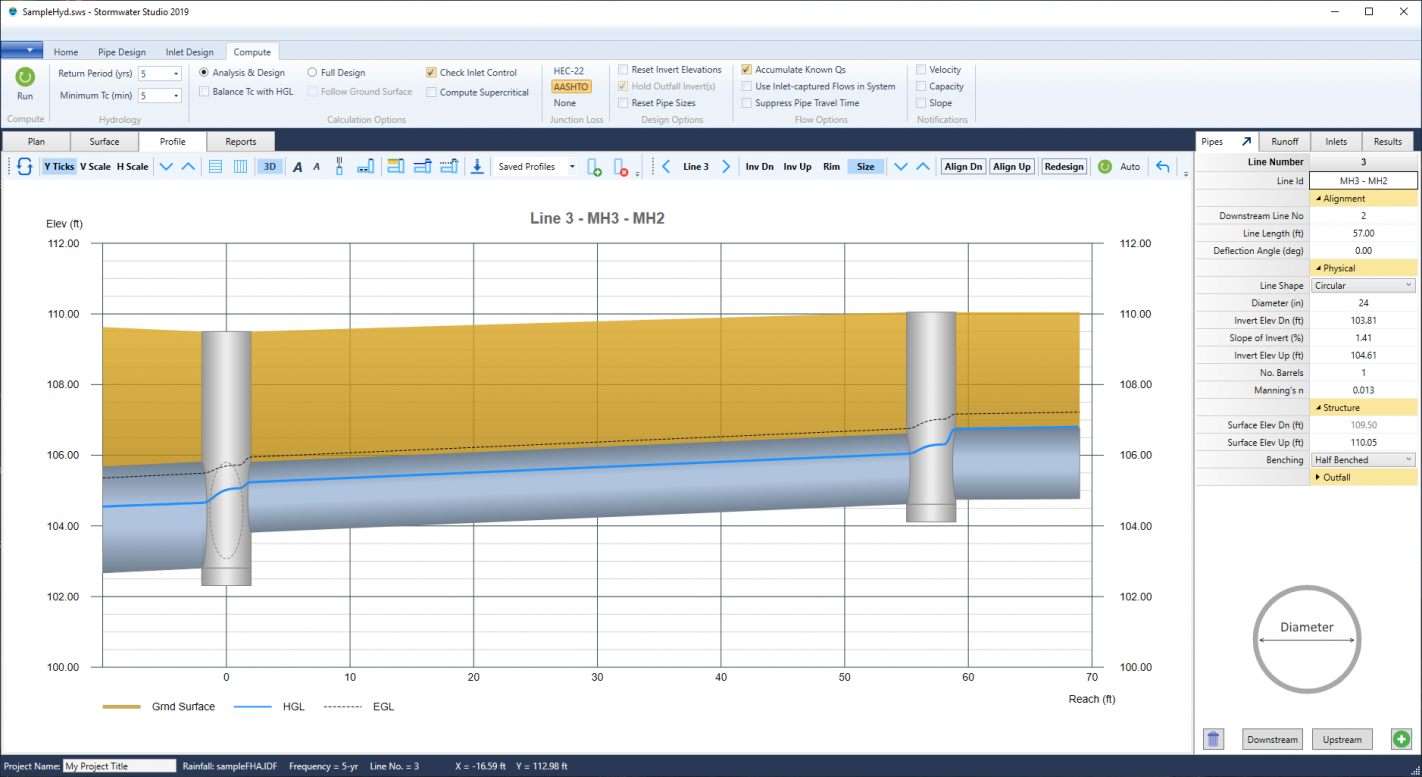Click the vertical gridlines icon in the toolbar
The height and width of the screenshot is (777, 1422).
[242, 166]
